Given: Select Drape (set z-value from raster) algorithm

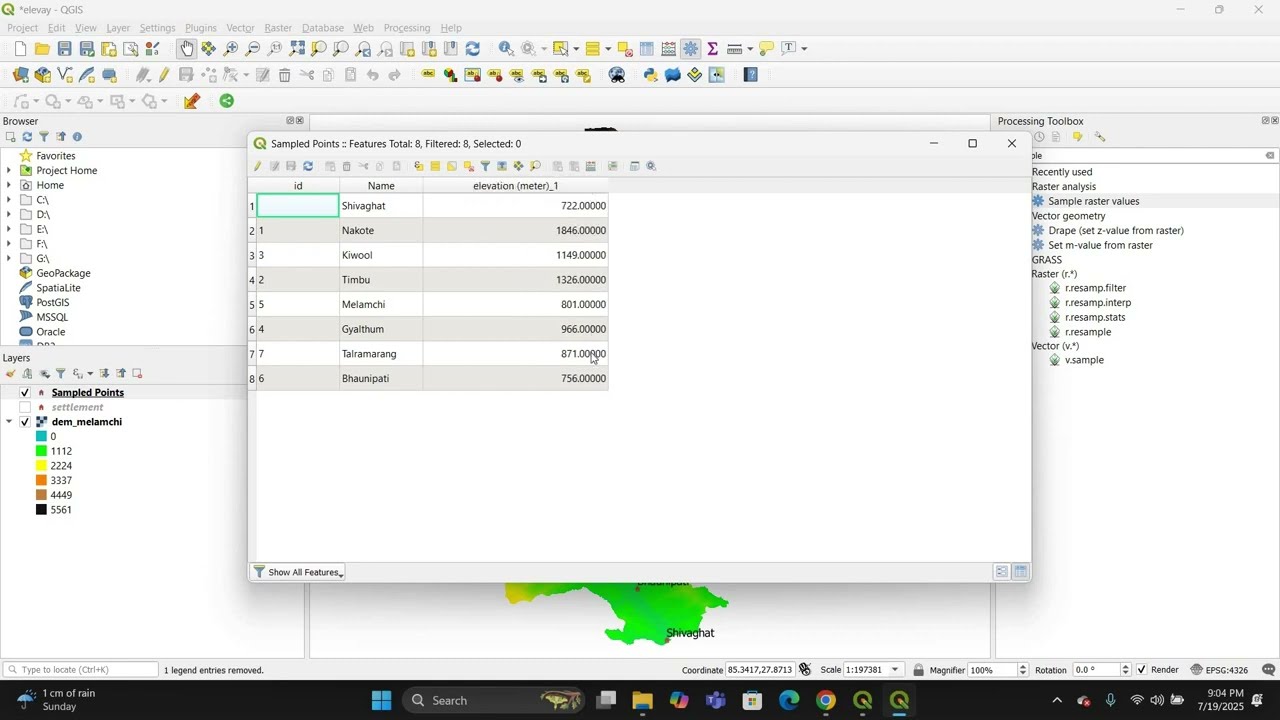Looking at the screenshot, I should pyautogui.click(x=1115, y=230).
